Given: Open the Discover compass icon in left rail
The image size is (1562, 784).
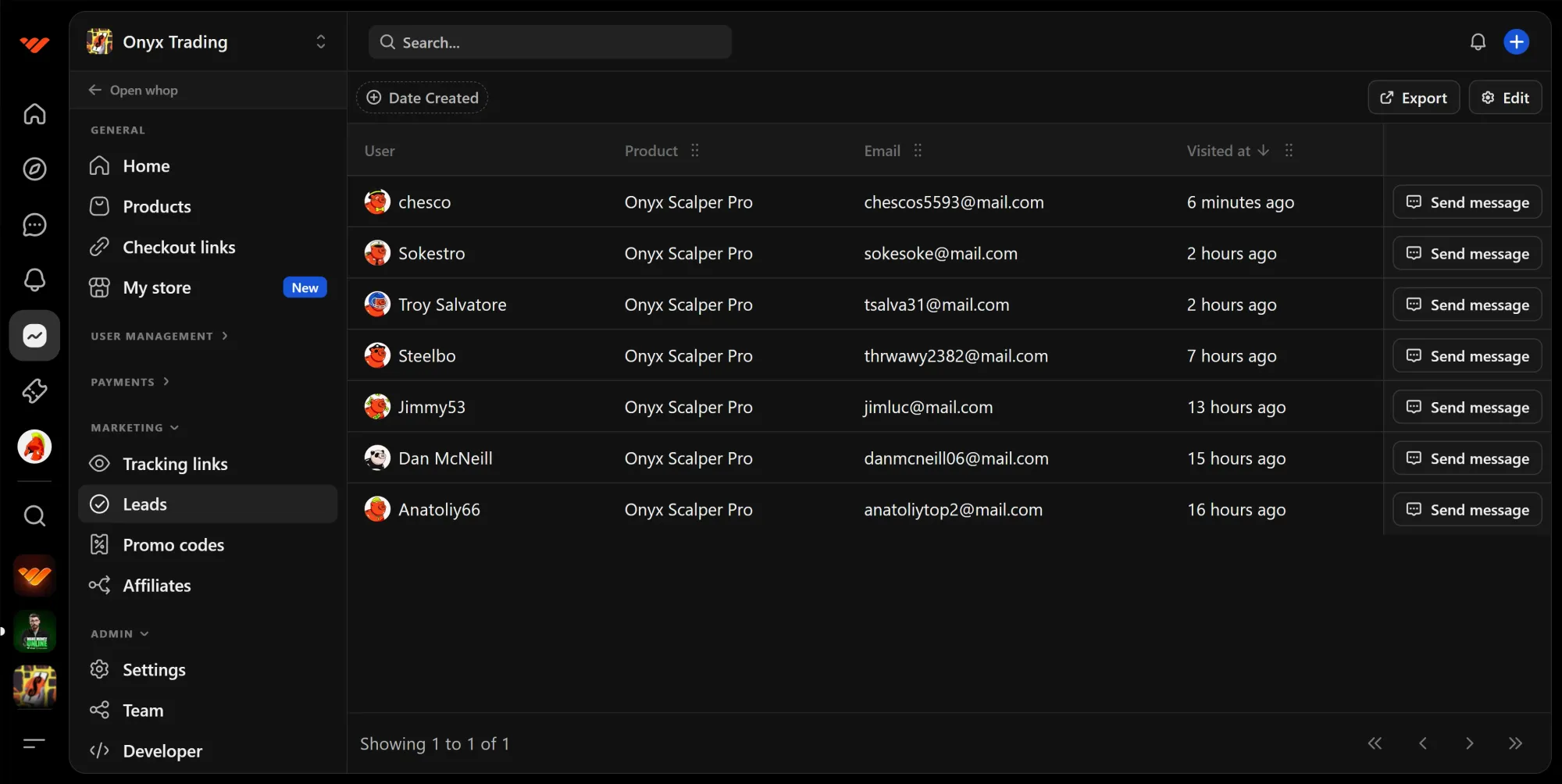Looking at the screenshot, I should click(x=34, y=169).
